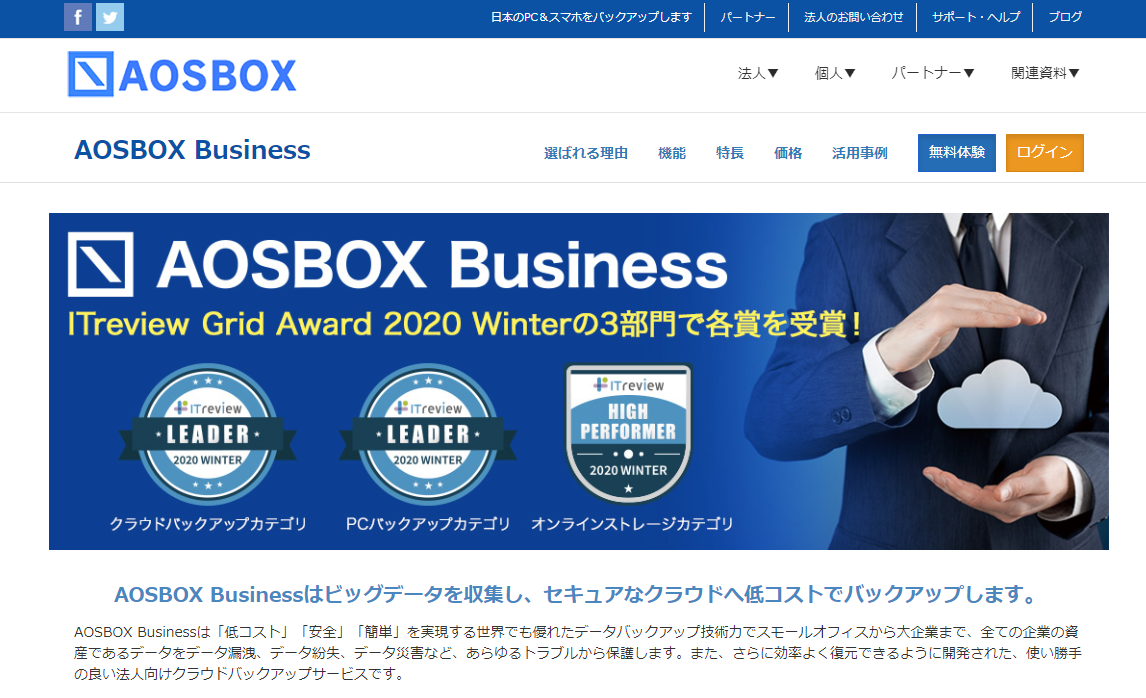Click the 無料体験 free trial button
Viewport: 1146px width, 698px height.
957,153
